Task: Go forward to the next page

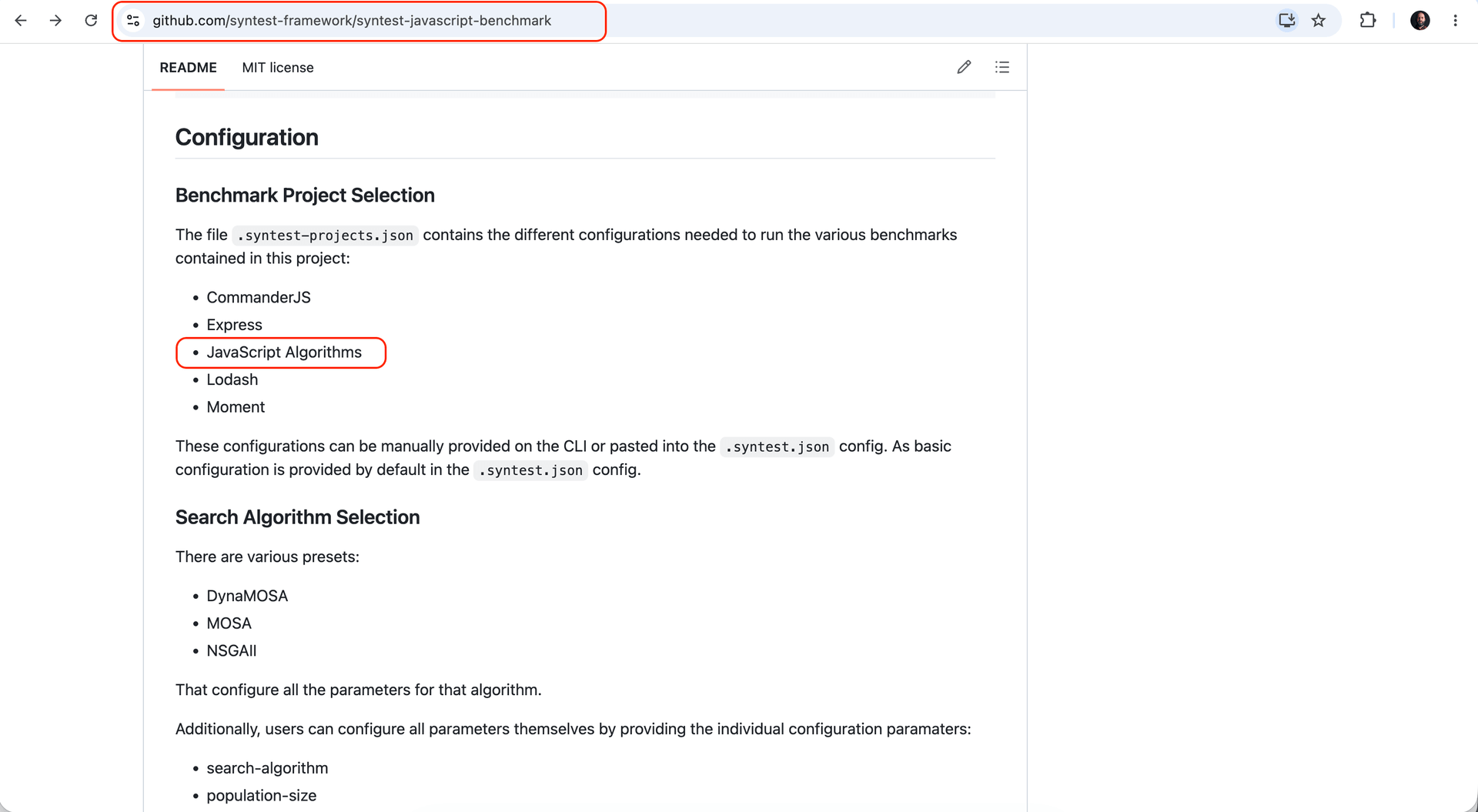Action: [55, 21]
